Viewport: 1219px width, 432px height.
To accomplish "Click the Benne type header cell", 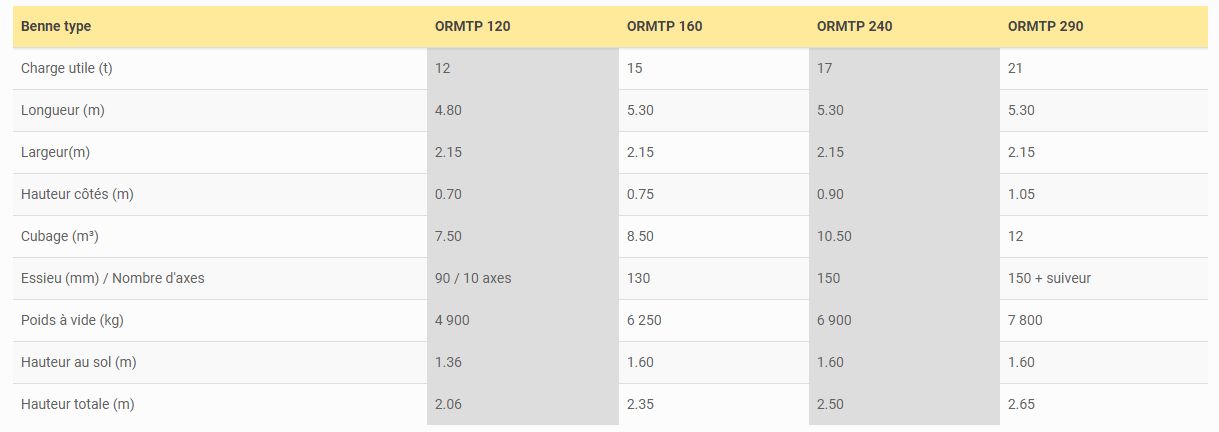I will tap(56, 26).
